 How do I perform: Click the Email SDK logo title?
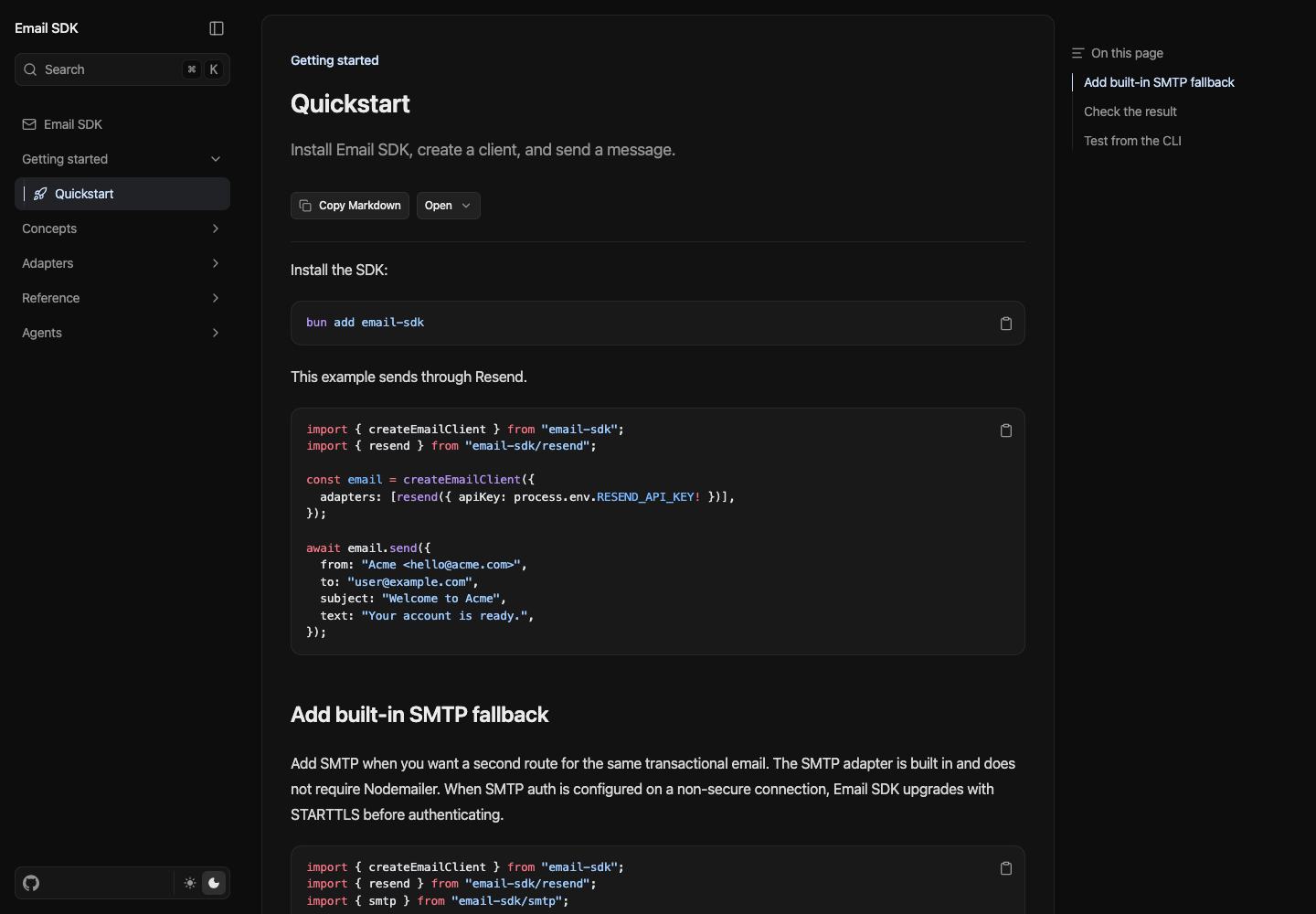pyautogui.click(x=47, y=28)
